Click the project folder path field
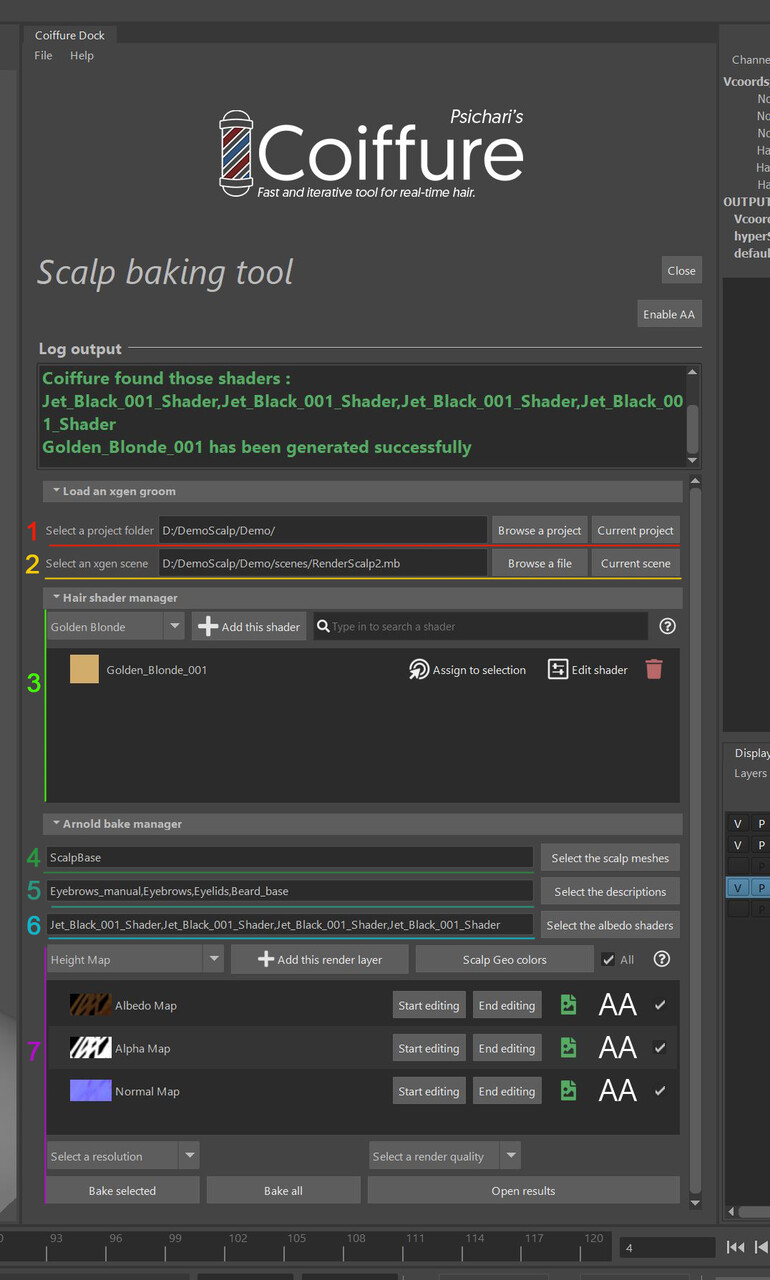 322,530
